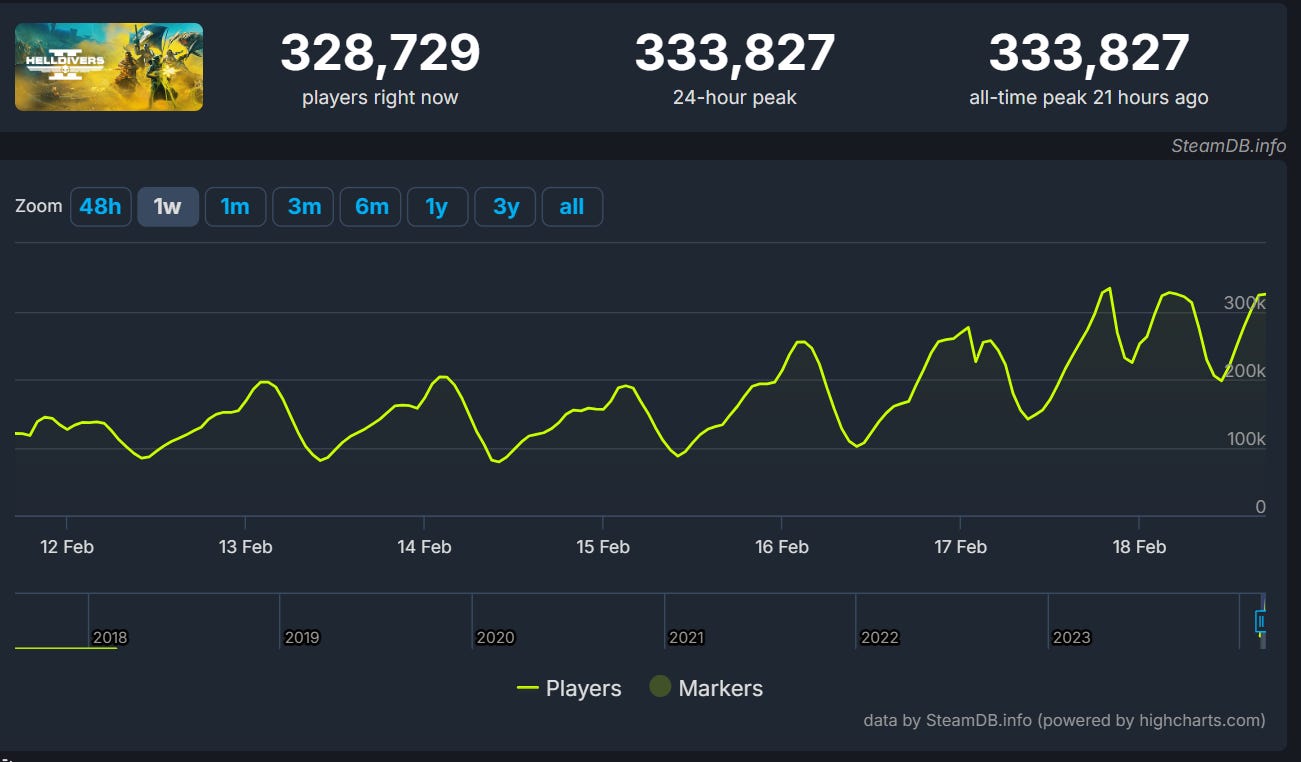Click the Helldivers 2 banner image
This screenshot has height=762, width=1301.
(x=108, y=67)
